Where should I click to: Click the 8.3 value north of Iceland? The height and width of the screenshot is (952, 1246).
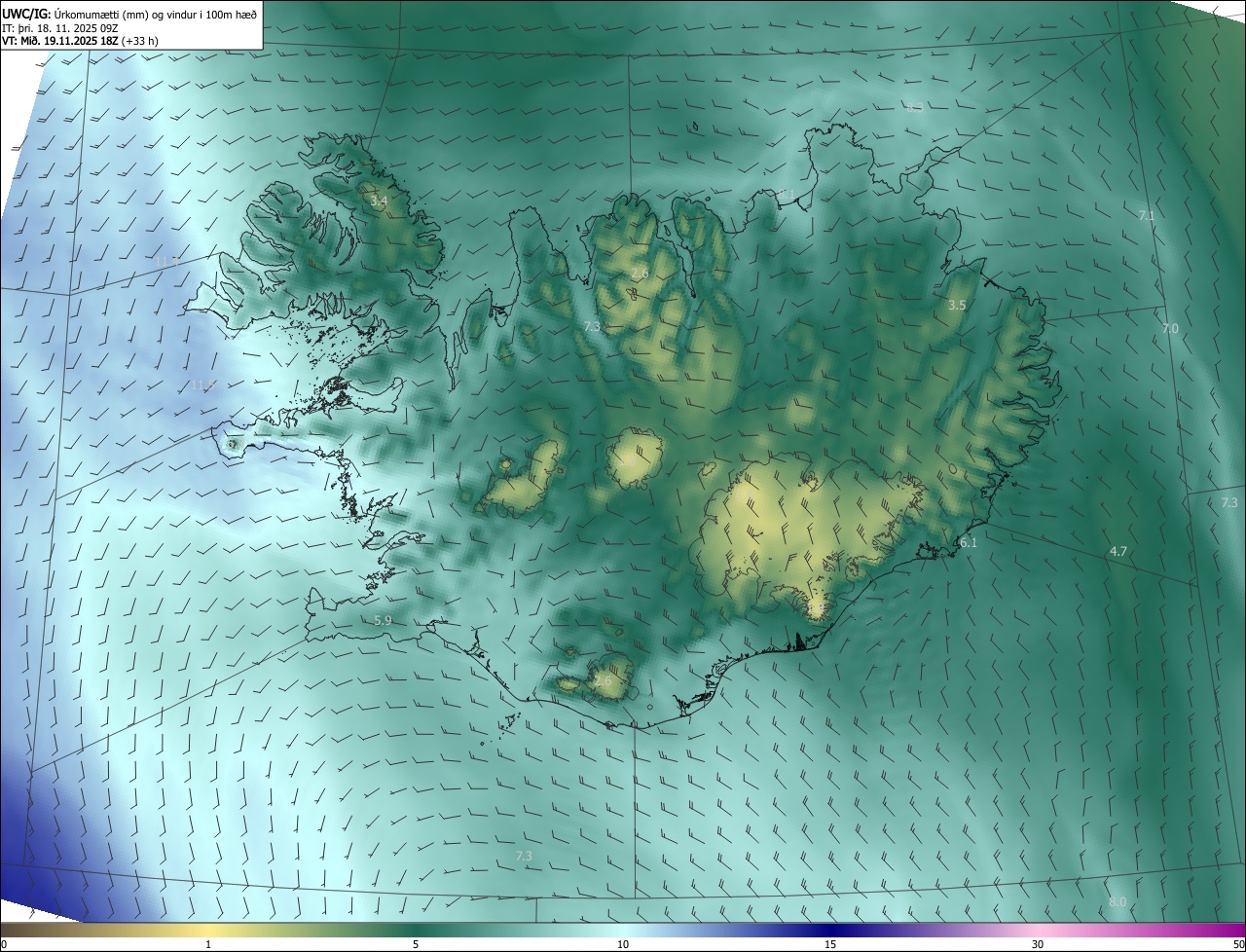[915, 107]
